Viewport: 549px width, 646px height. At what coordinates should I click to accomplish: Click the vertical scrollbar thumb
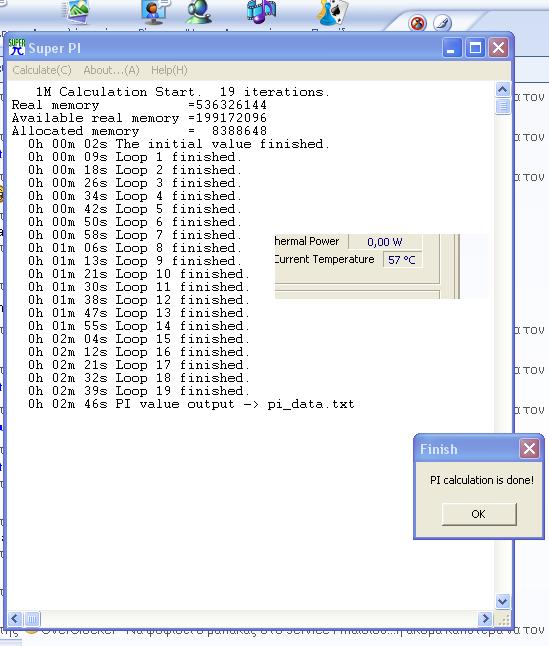pos(502,107)
